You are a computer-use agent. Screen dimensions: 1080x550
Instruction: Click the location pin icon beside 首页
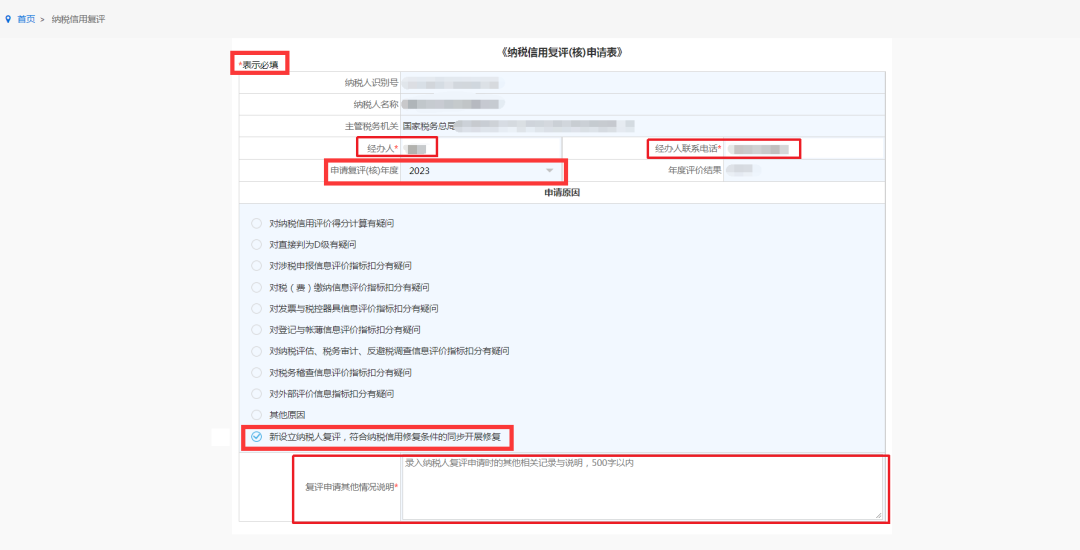click(8, 19)
